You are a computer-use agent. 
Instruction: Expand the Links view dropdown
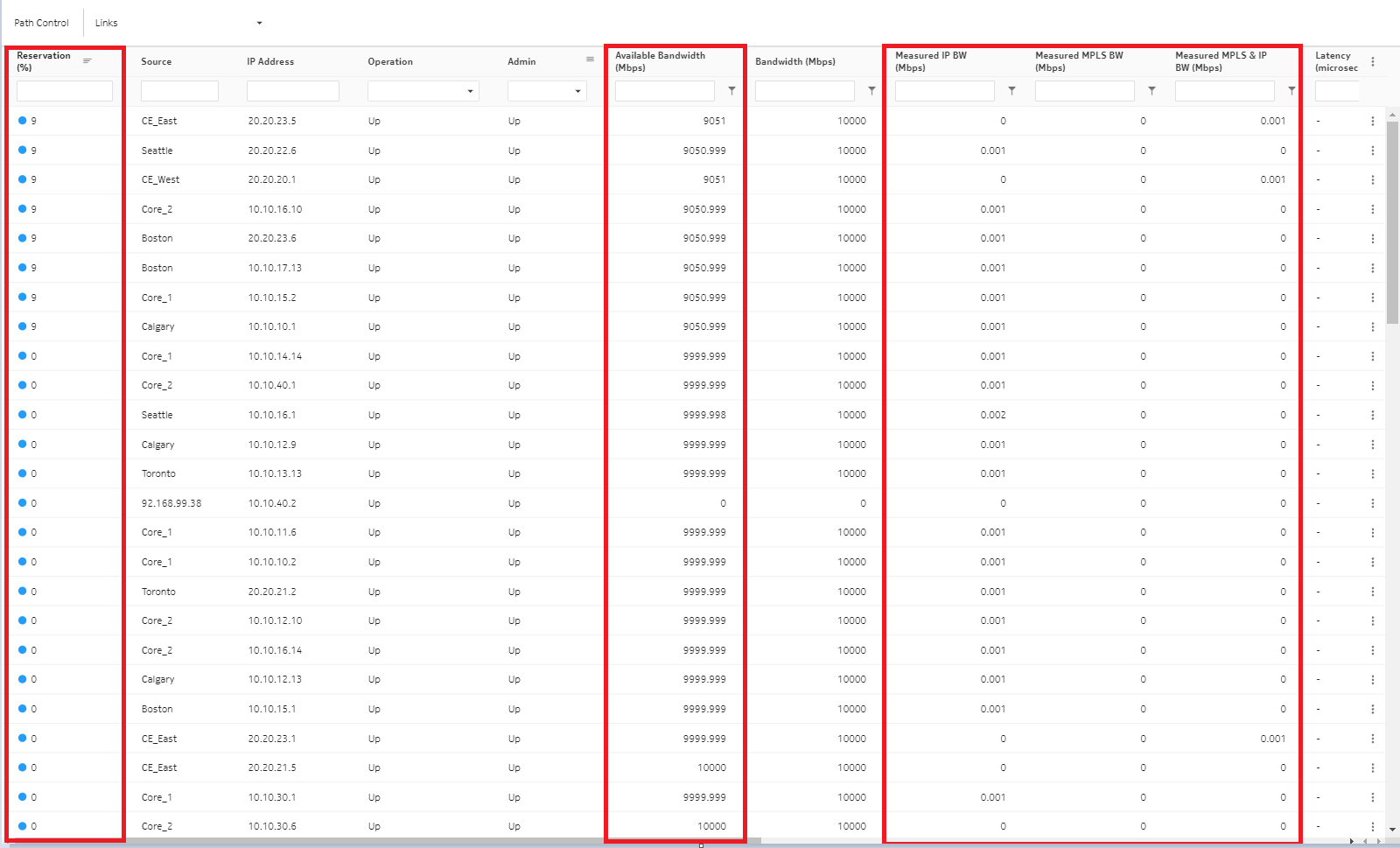[x=259, y=23]
